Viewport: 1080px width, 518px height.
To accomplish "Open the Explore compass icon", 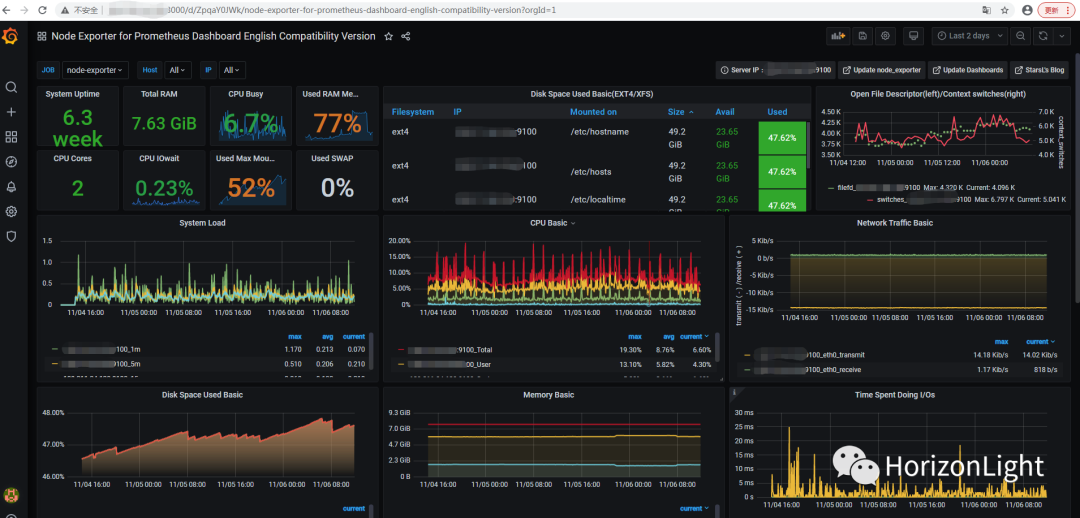I will pos(11,161).
